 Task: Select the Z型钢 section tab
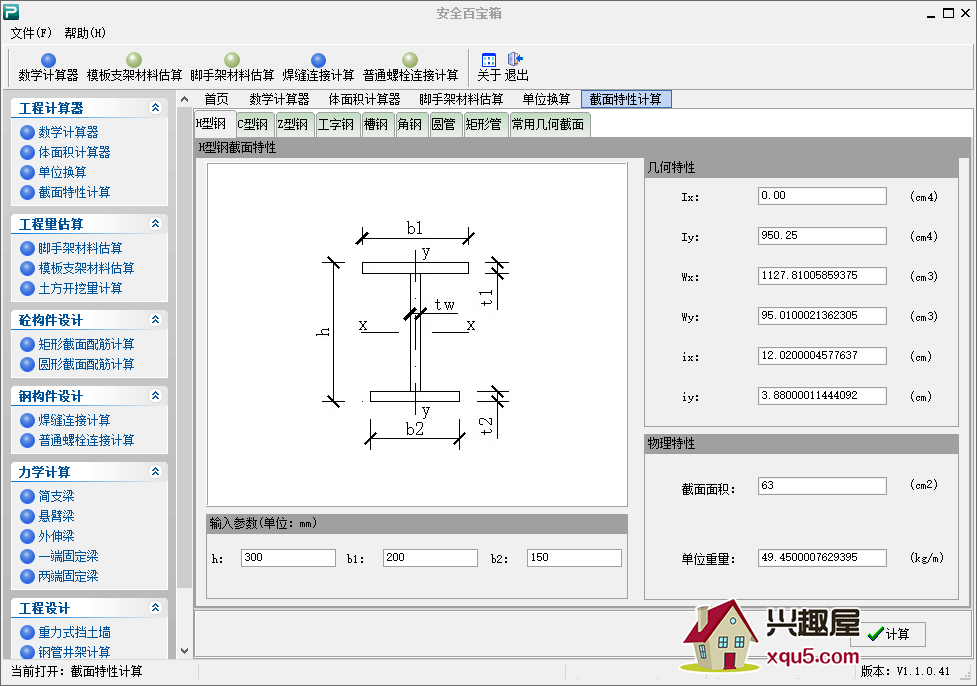[x=293, y=125]
